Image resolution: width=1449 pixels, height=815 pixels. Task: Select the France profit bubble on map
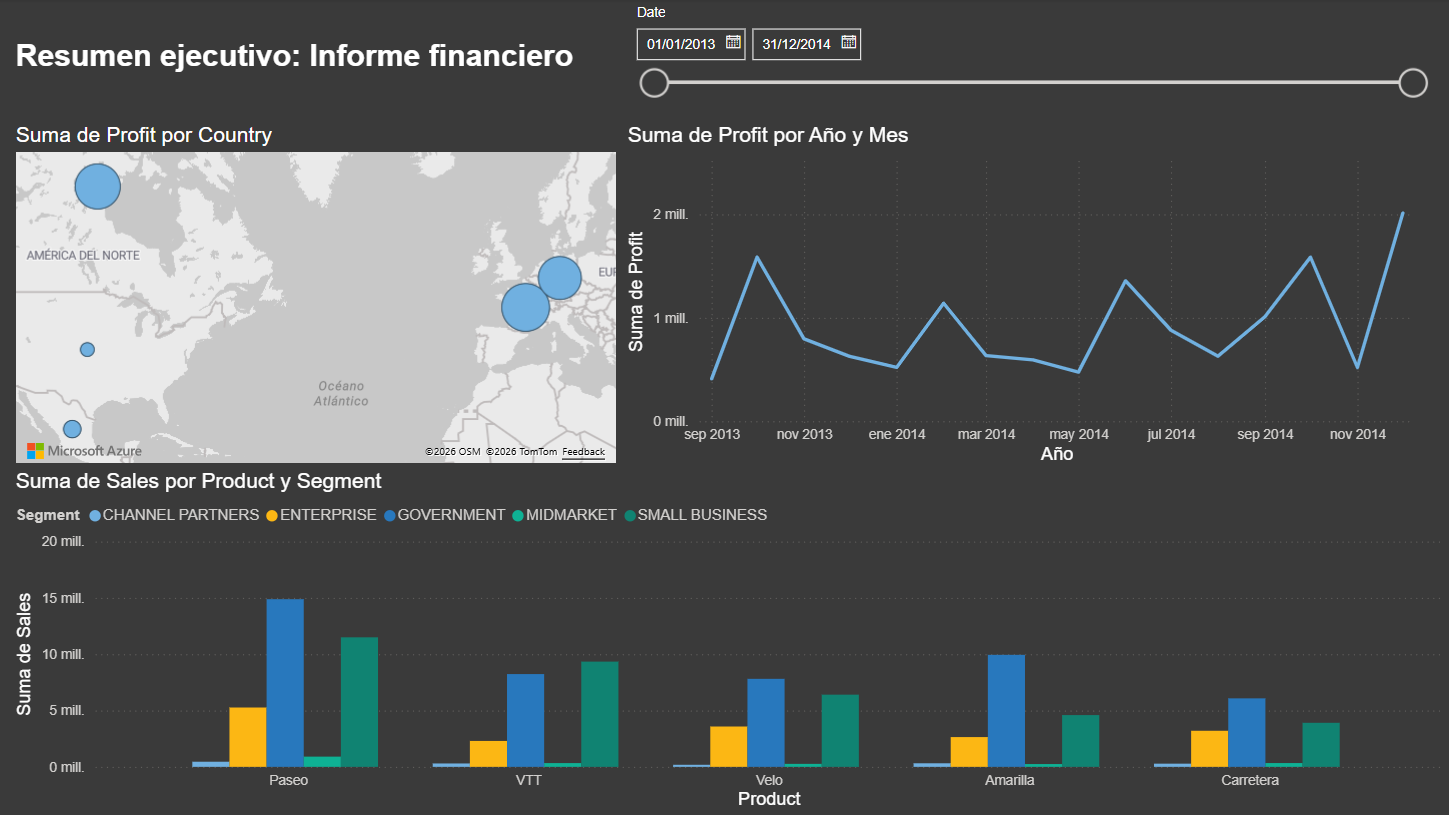[525, 307]
